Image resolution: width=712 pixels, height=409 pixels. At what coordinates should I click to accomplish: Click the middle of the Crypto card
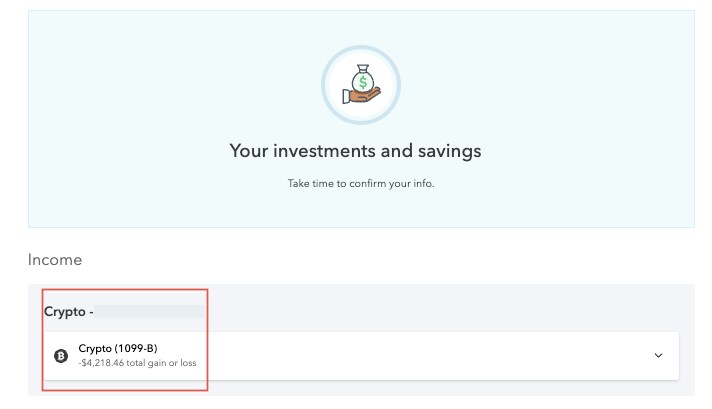(x=361, y=356)
